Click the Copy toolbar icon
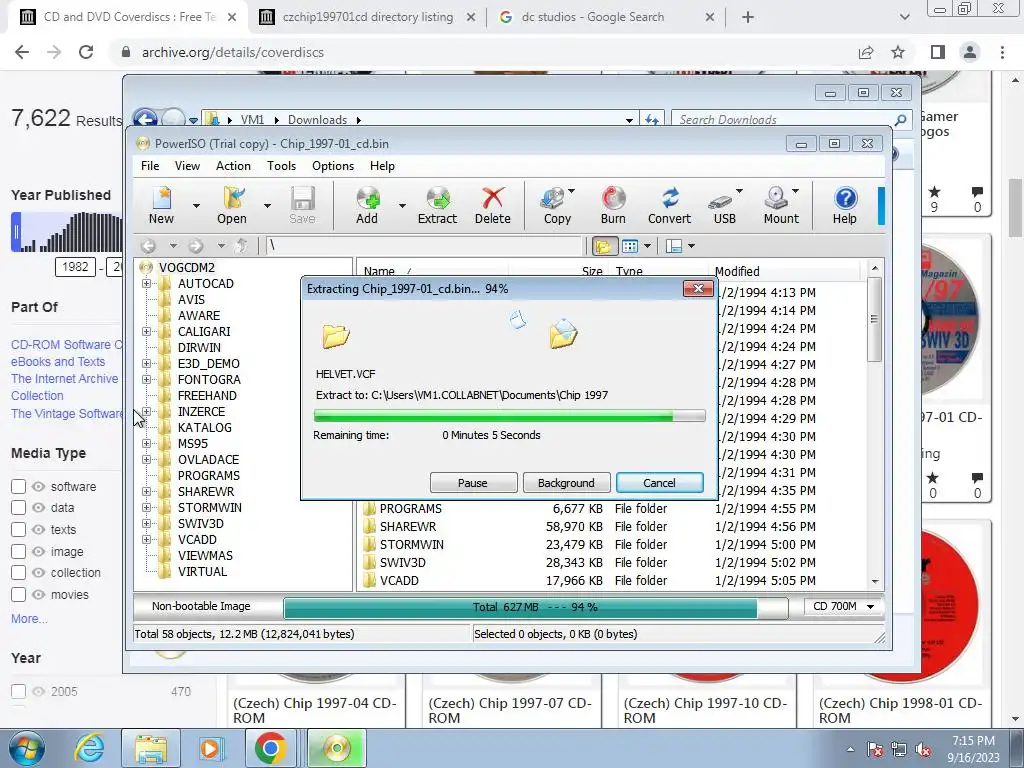Image resolution: width=1024 pixels, height=768 pixels. coord(557,205)
